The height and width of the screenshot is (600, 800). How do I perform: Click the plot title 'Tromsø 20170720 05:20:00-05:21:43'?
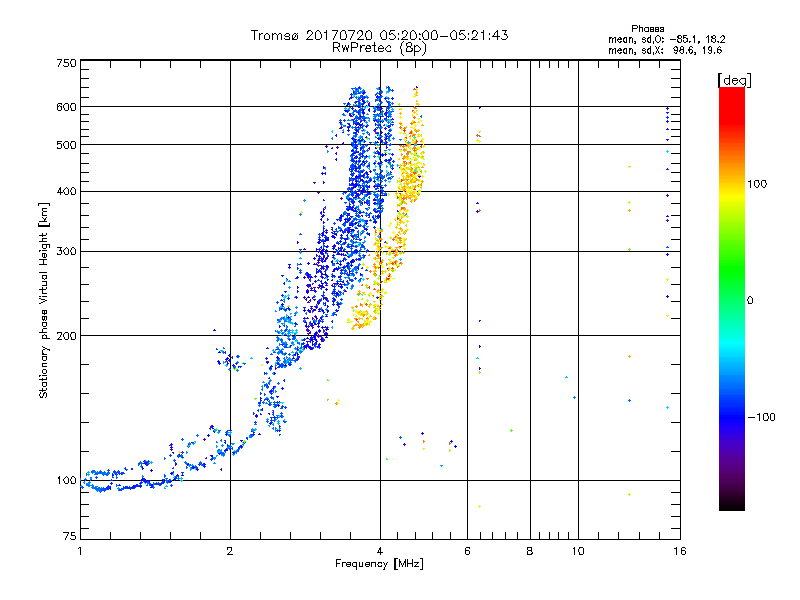[x=379, y=35]
